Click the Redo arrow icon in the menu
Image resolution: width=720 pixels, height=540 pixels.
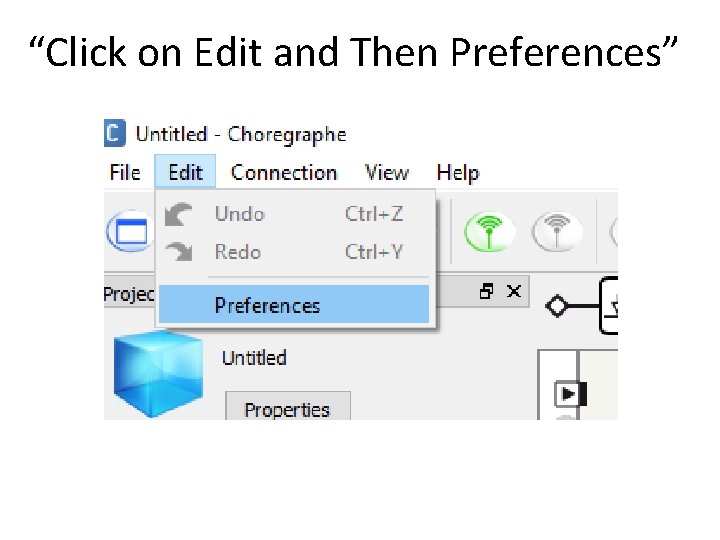pos(180,252)
